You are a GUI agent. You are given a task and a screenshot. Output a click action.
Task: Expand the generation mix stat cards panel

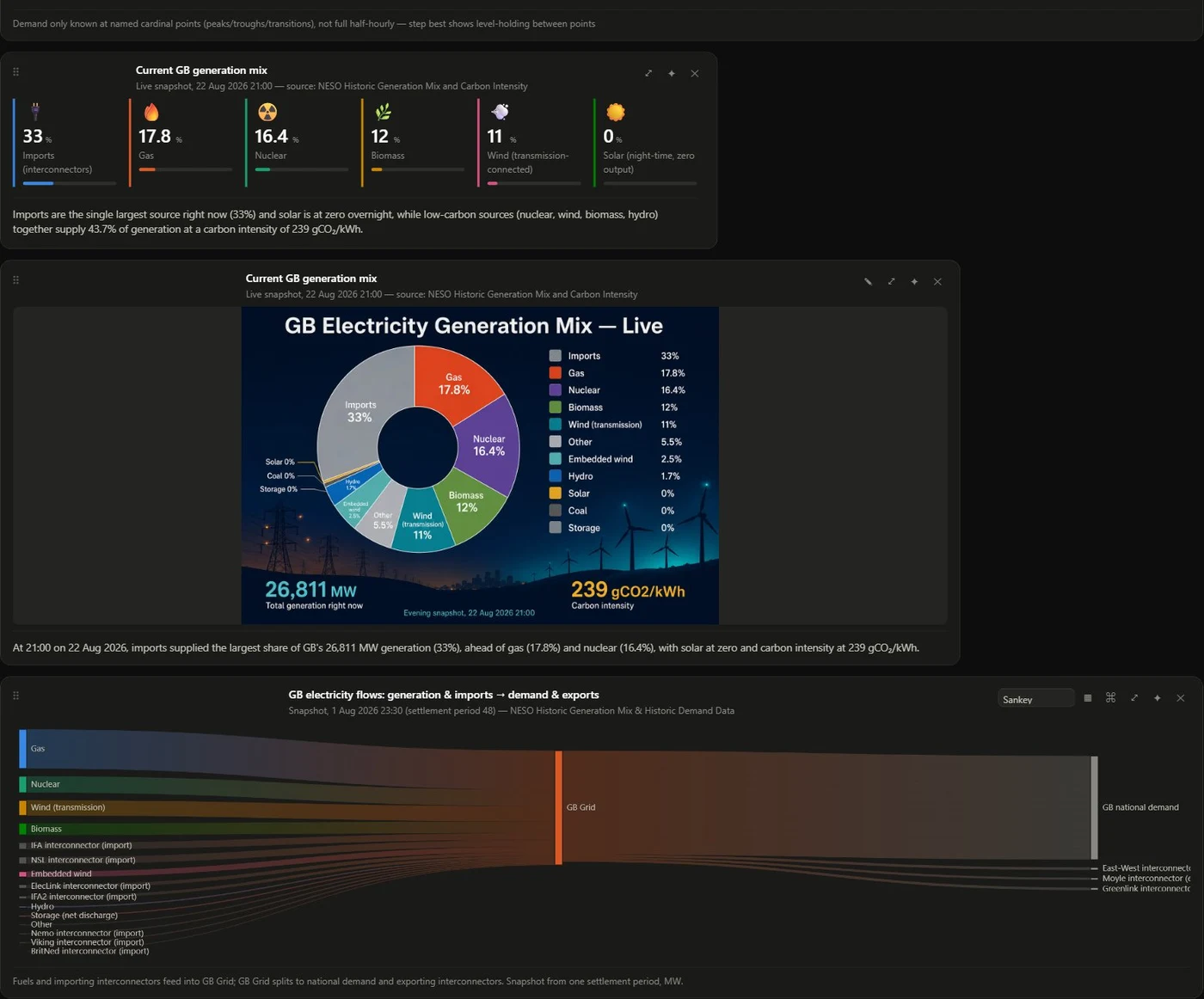(648, 73)
